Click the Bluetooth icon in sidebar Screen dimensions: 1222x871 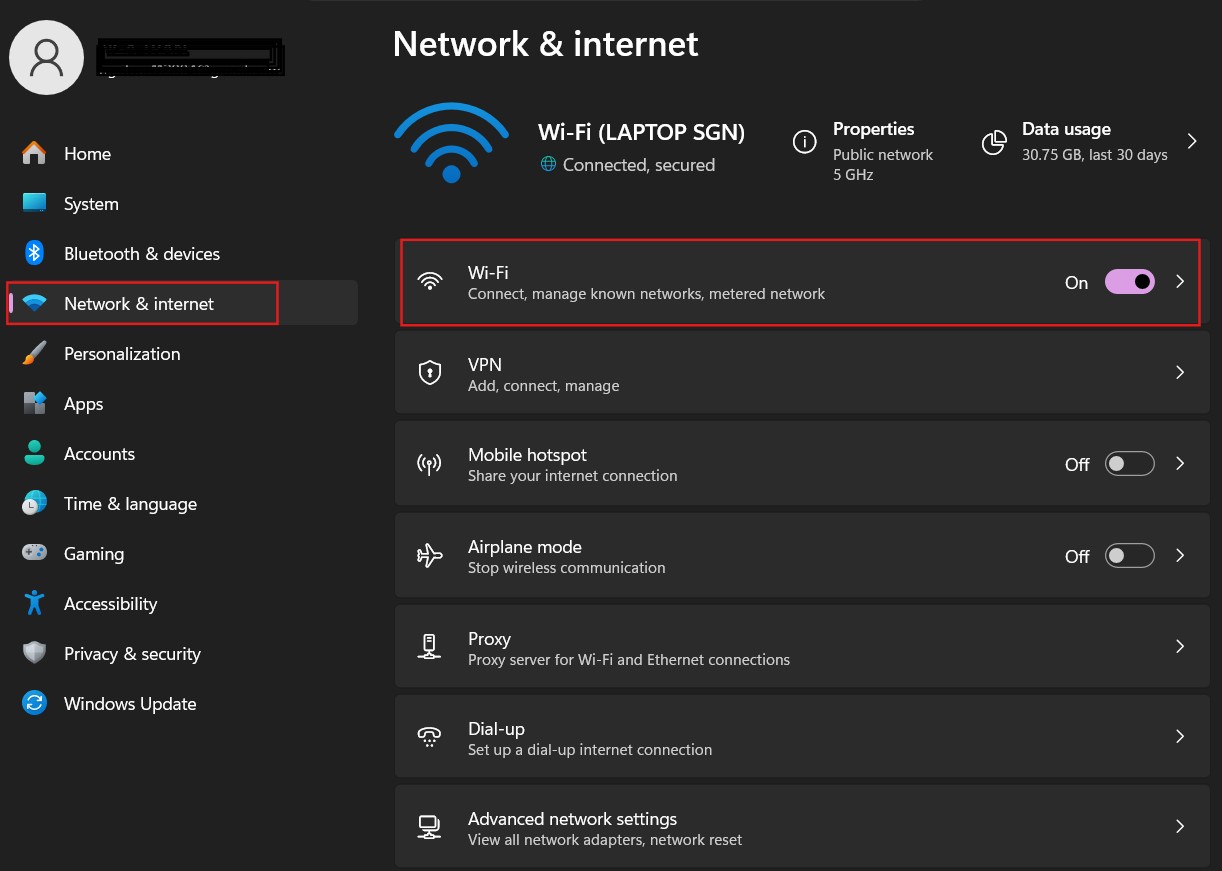[x=34, y=253]
